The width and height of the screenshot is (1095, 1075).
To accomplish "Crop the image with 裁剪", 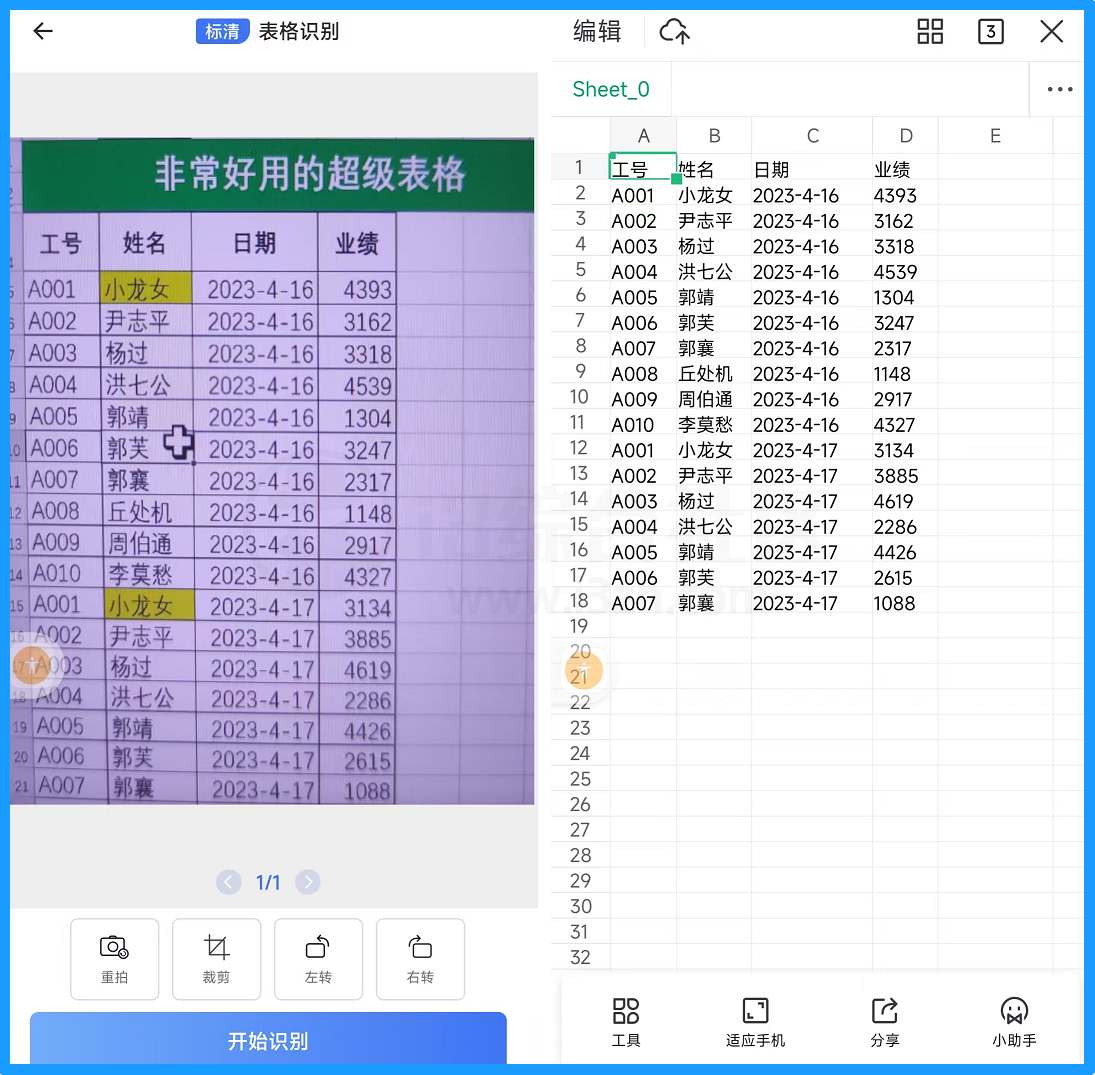I will click(216, 958).
